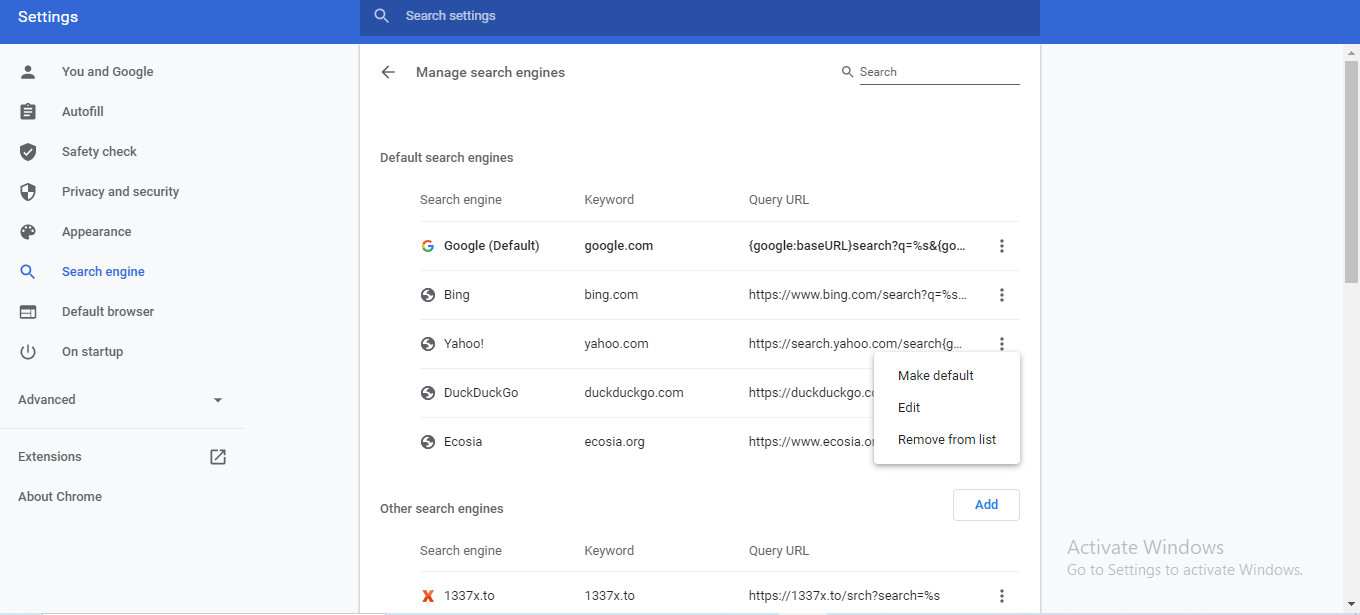
Task: Click the Autofill clipboard icon
Action: [28, 112]
